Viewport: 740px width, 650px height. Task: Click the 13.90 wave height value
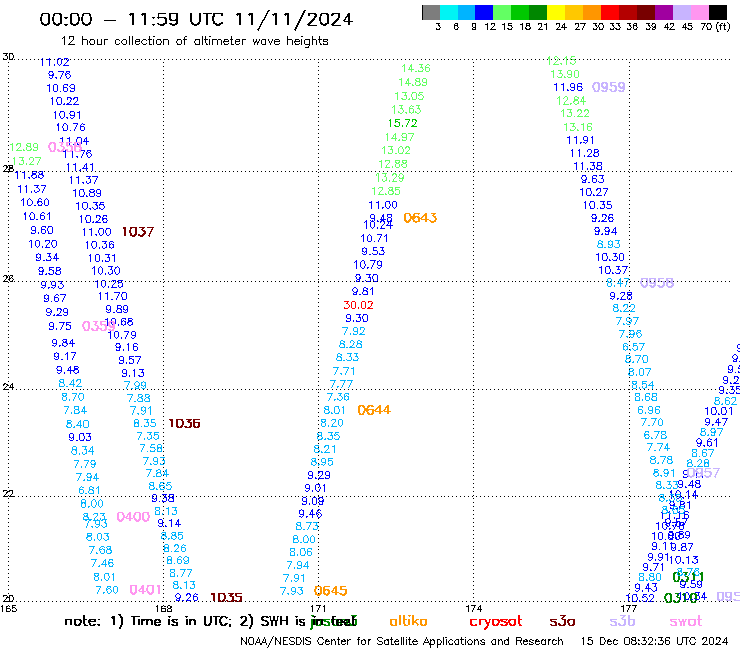(x=565, y=74)
